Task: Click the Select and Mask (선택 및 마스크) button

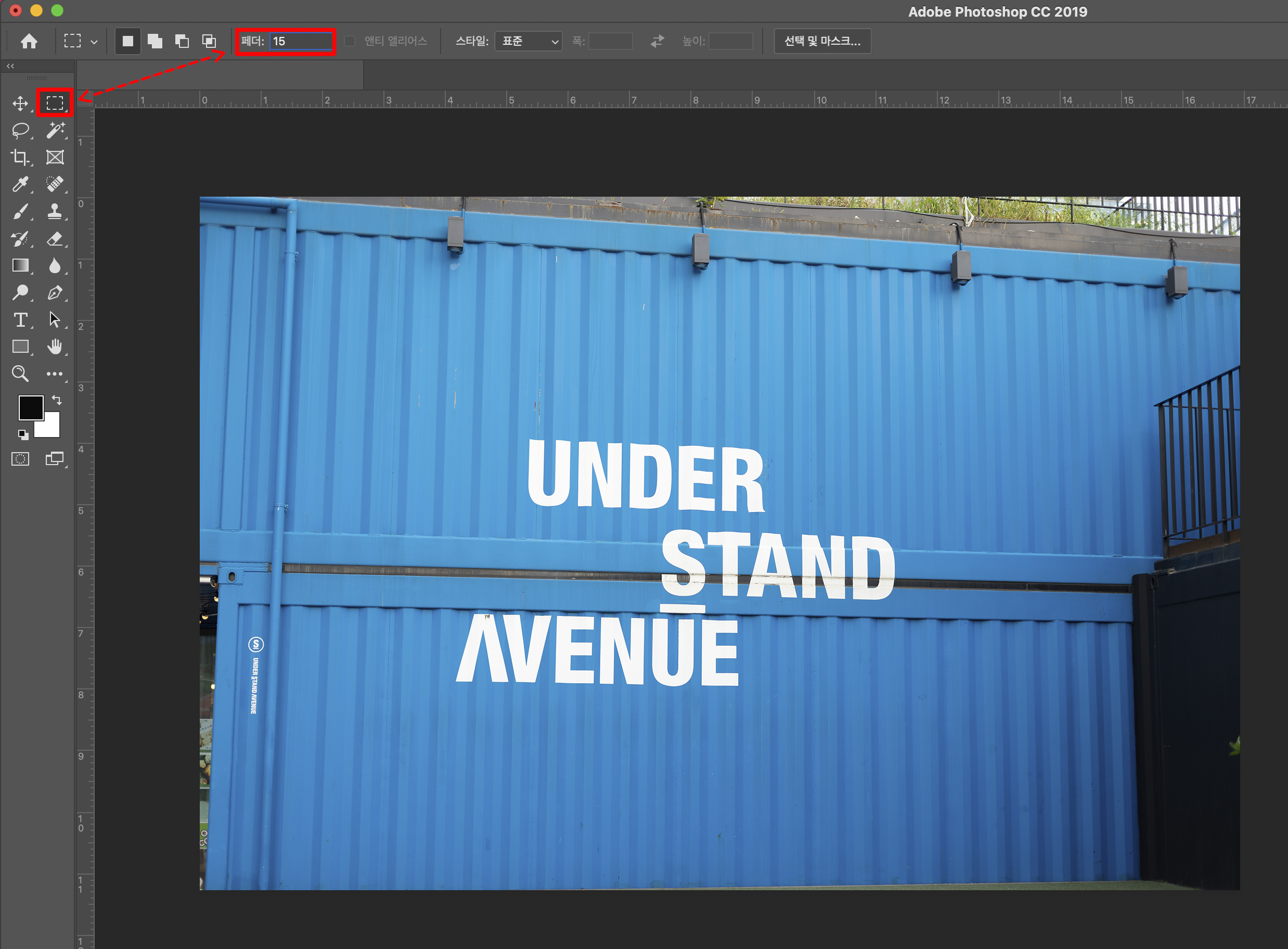Action: click(822, 41)
